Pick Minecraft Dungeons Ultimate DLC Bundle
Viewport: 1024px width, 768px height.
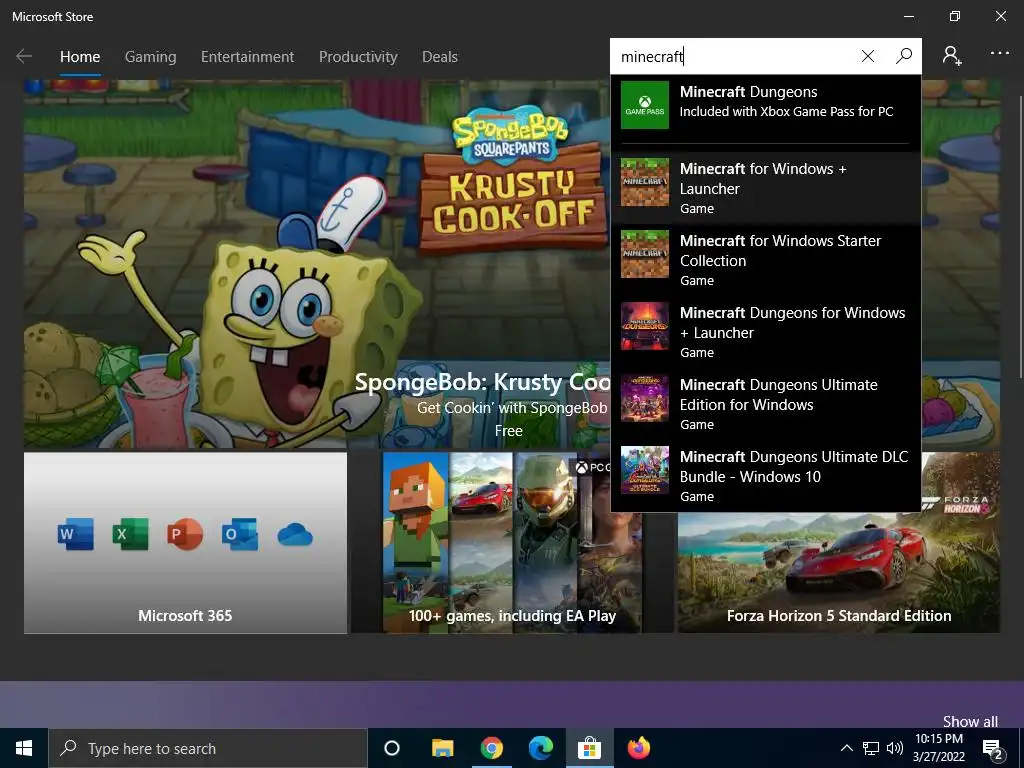click(x=766, y=475)
